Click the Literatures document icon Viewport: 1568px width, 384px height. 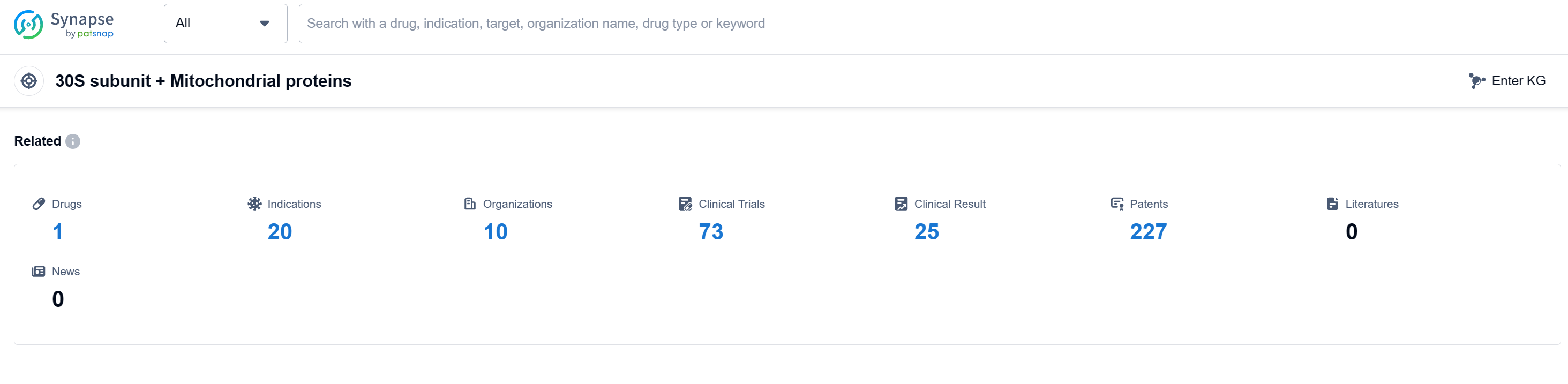[x=1332, y=204]
